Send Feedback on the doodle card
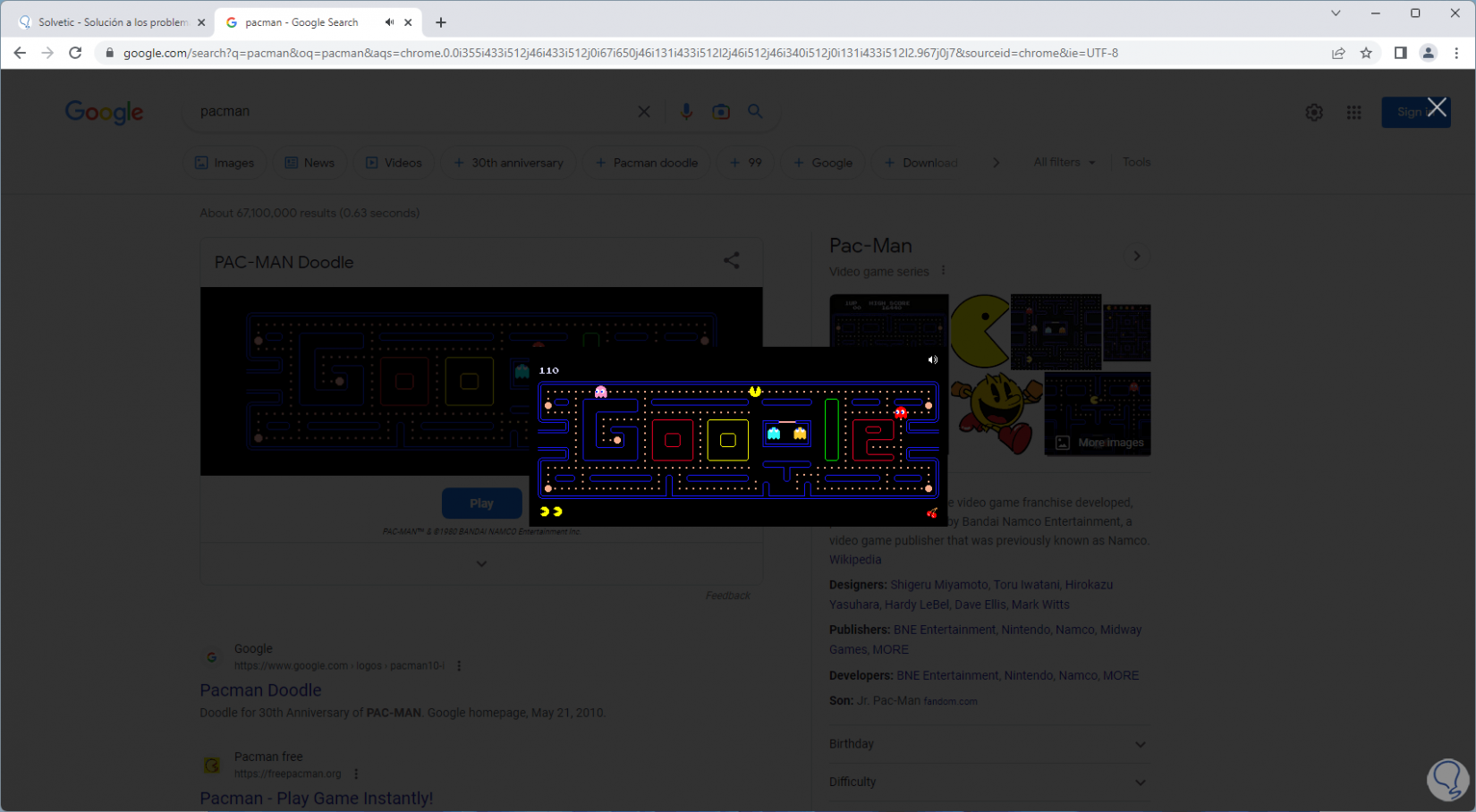The width and height of the screenshot is (1476, 812). 727,596
